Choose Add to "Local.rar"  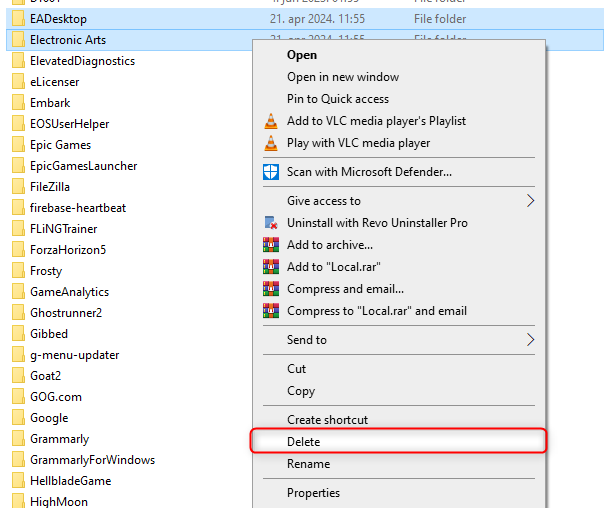click(399, 267)
